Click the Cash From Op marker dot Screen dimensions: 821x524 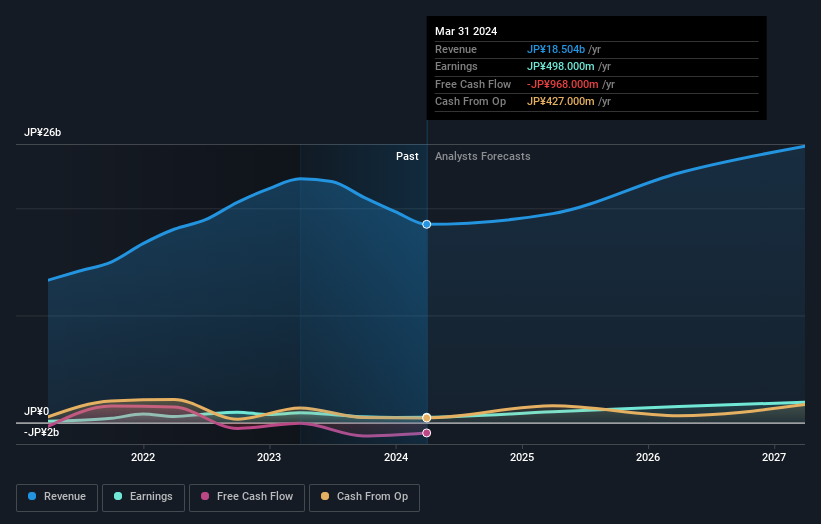(x=427, y=418)
